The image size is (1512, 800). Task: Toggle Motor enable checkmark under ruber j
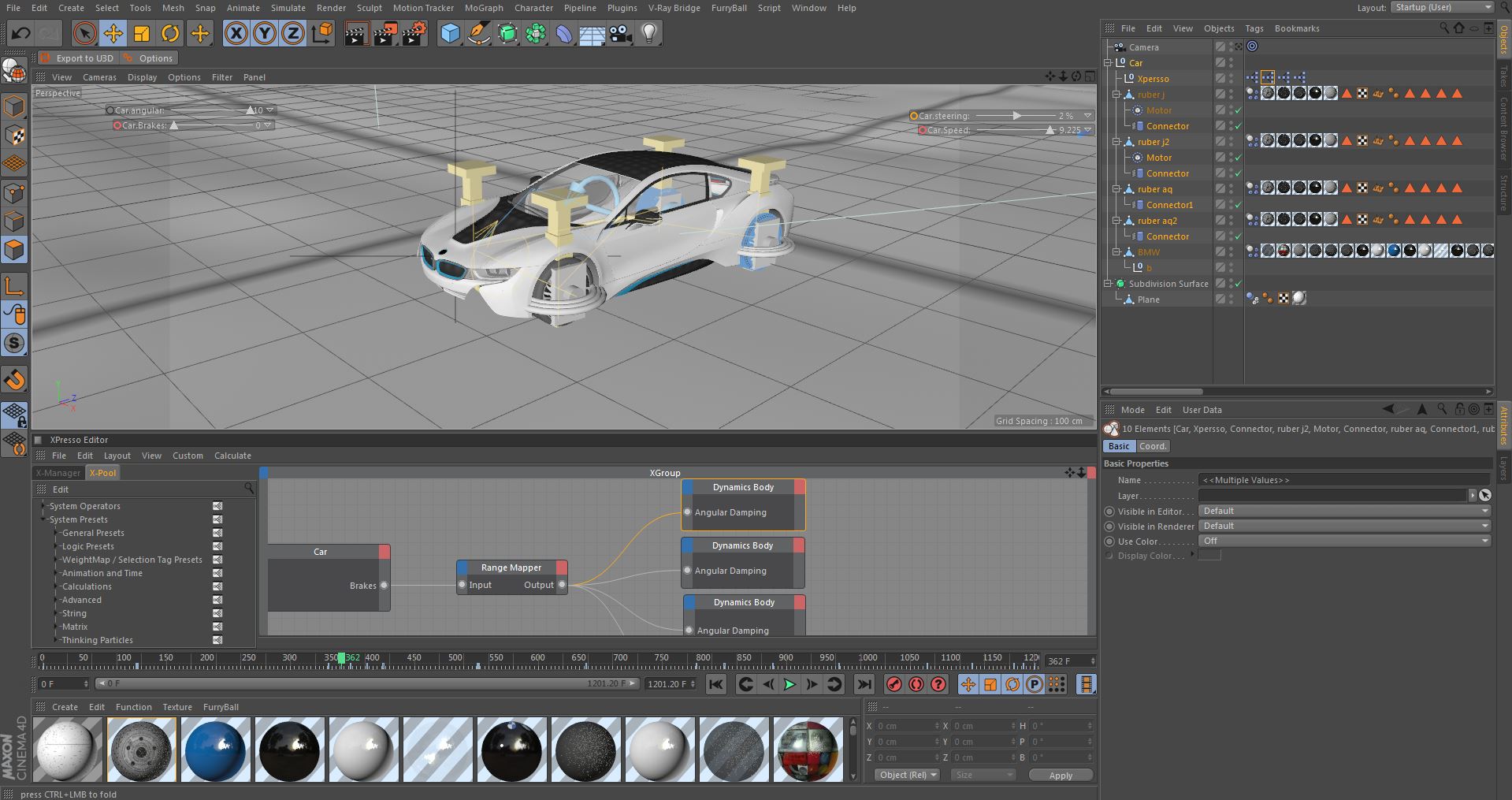click(x=1238, y=110)
